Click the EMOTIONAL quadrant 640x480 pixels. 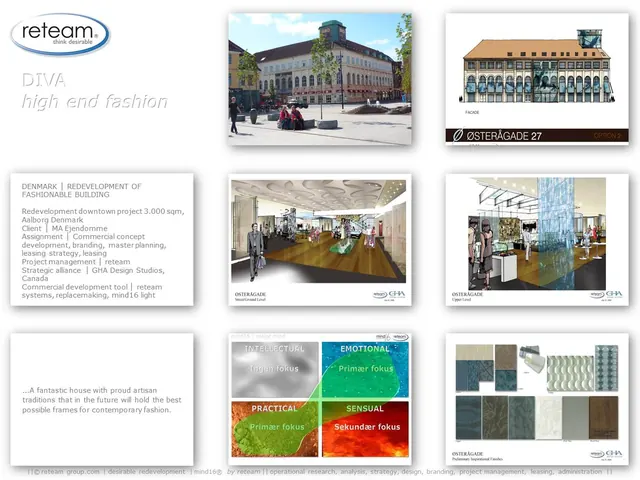point(365,370)
